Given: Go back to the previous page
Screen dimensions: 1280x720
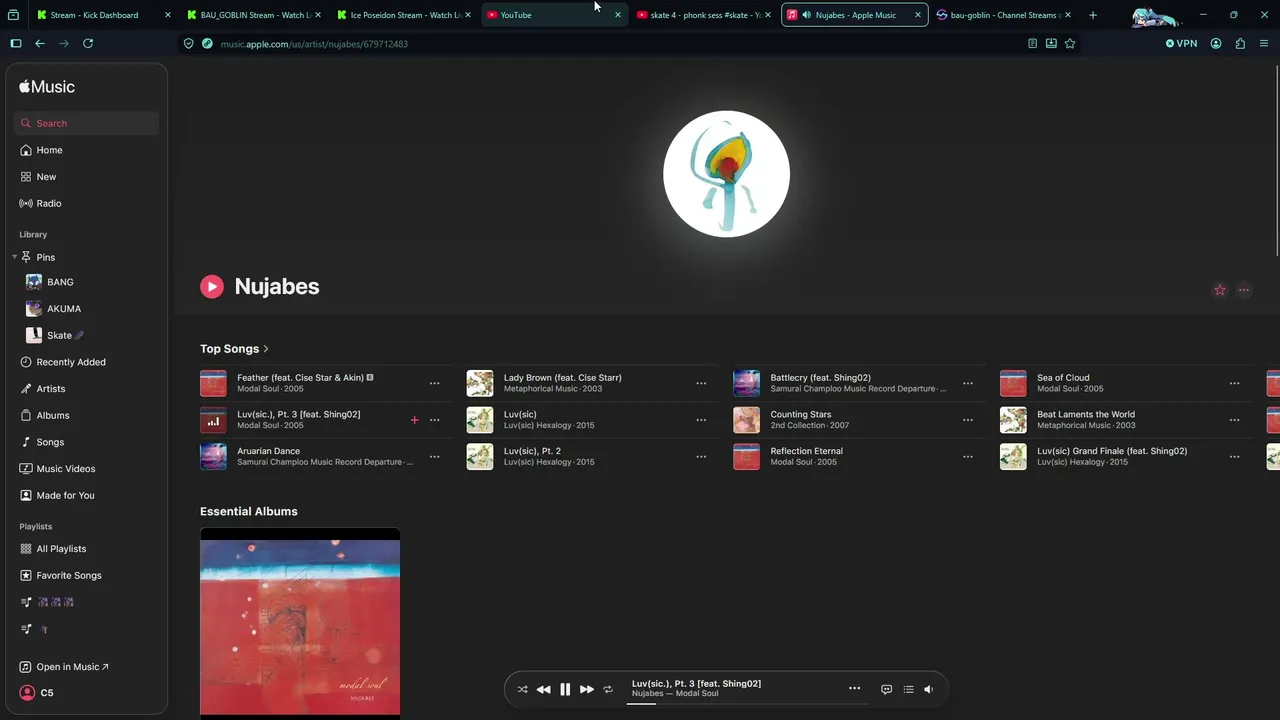Looking at the screenshot, I should pos(40,44).
